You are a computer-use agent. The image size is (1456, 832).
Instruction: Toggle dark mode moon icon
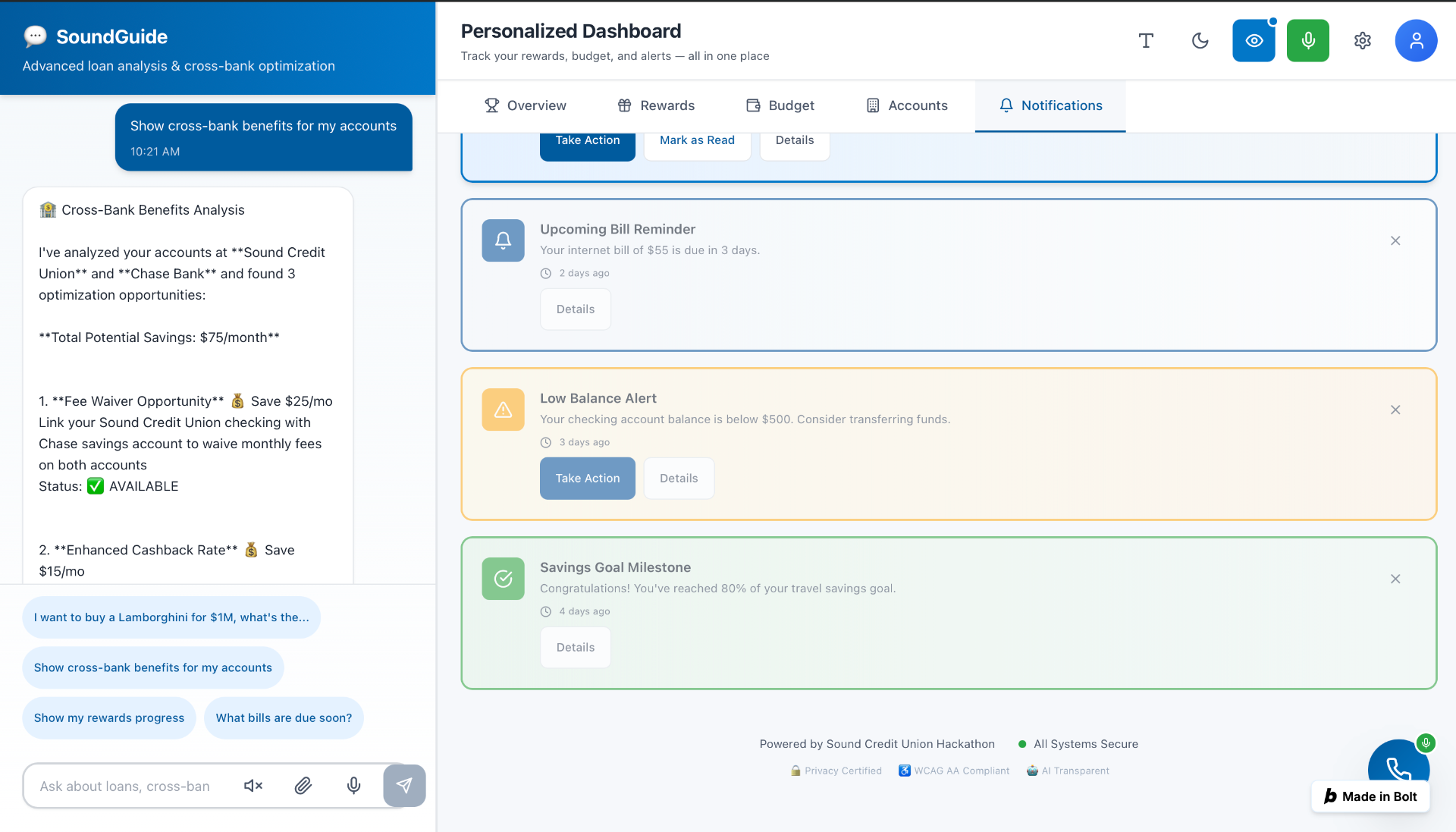coord(1200,41)
